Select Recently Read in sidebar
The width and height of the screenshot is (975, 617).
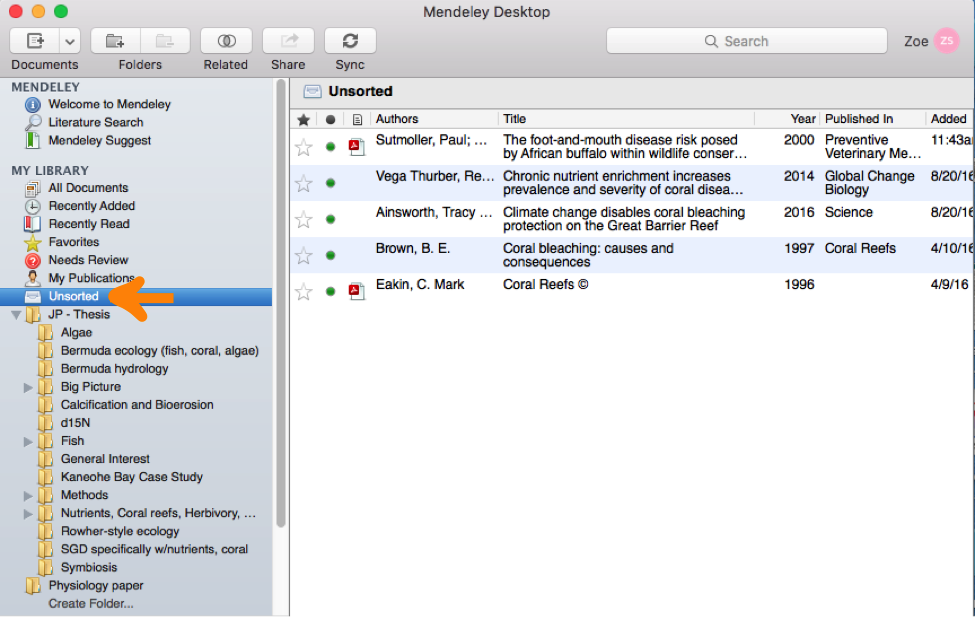point(89,224)
